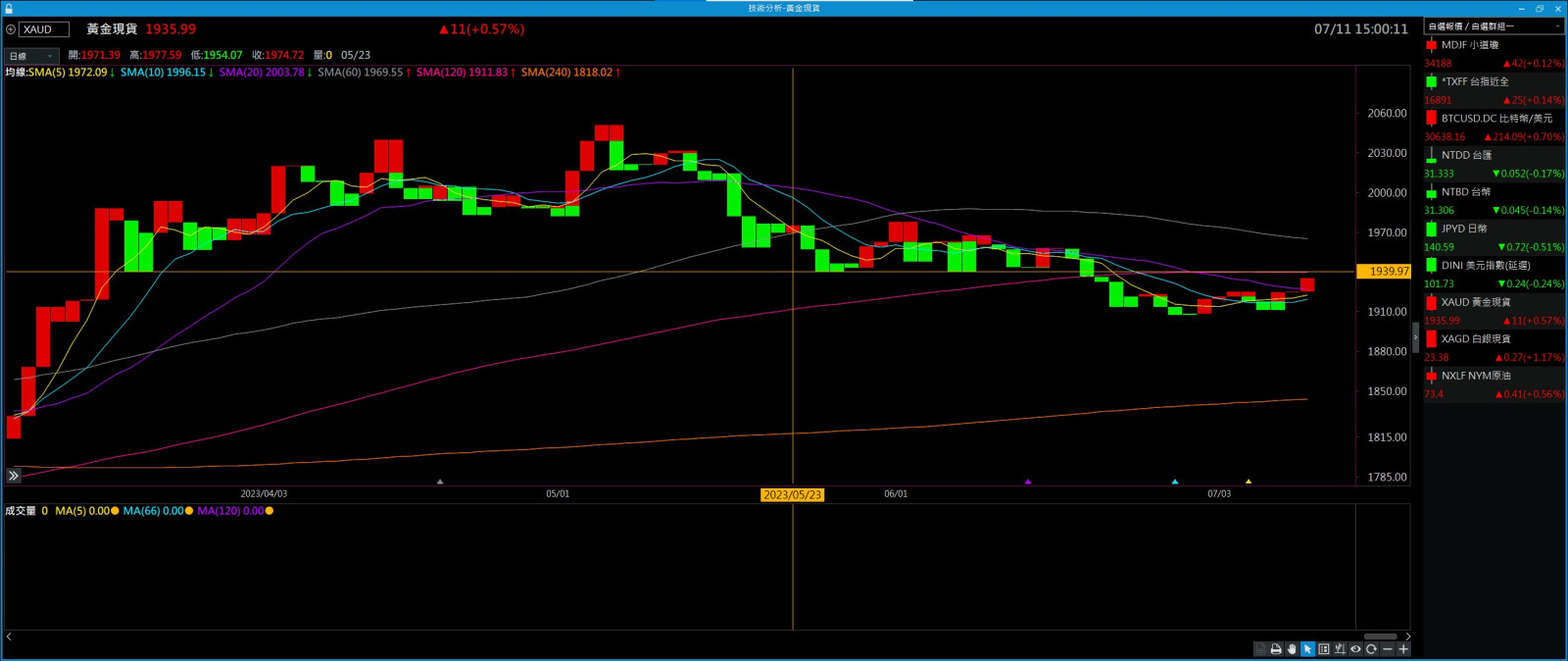The height and width of the screenshot is (661, 1568).
Task: Open the chart layout panel icon
Action: coord(1324,649)
